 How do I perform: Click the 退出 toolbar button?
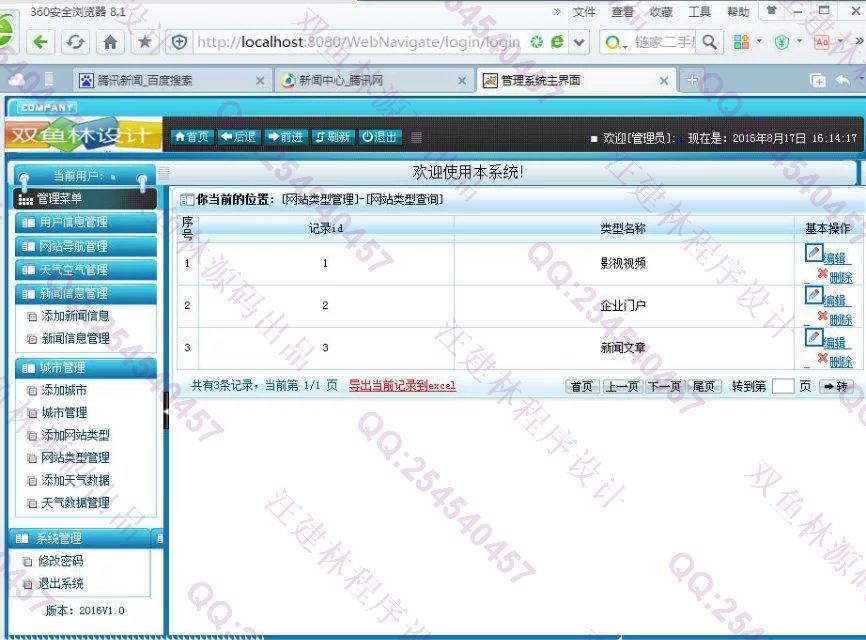(x=380, y=137)
